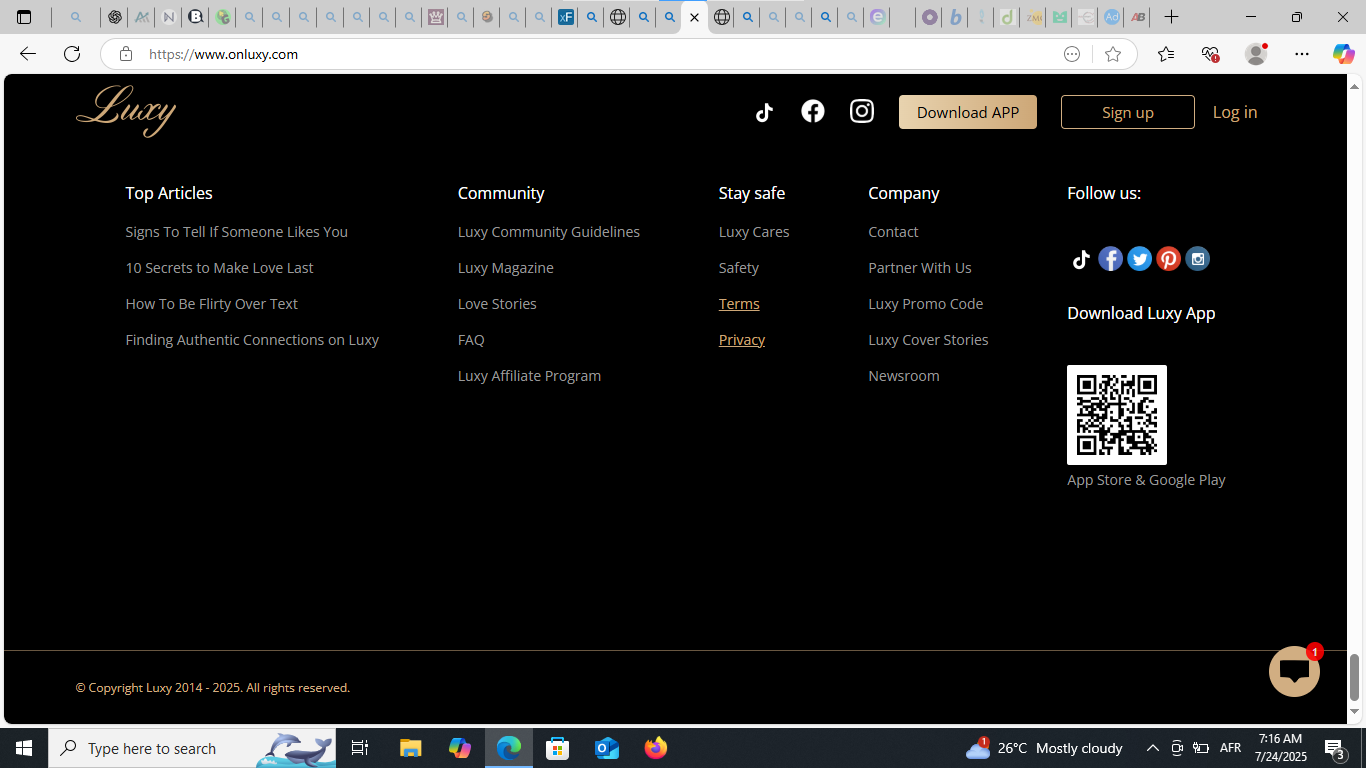The image size is (1366, 768).
Task: View site information lock icon
Action: [x=125, y=54]
